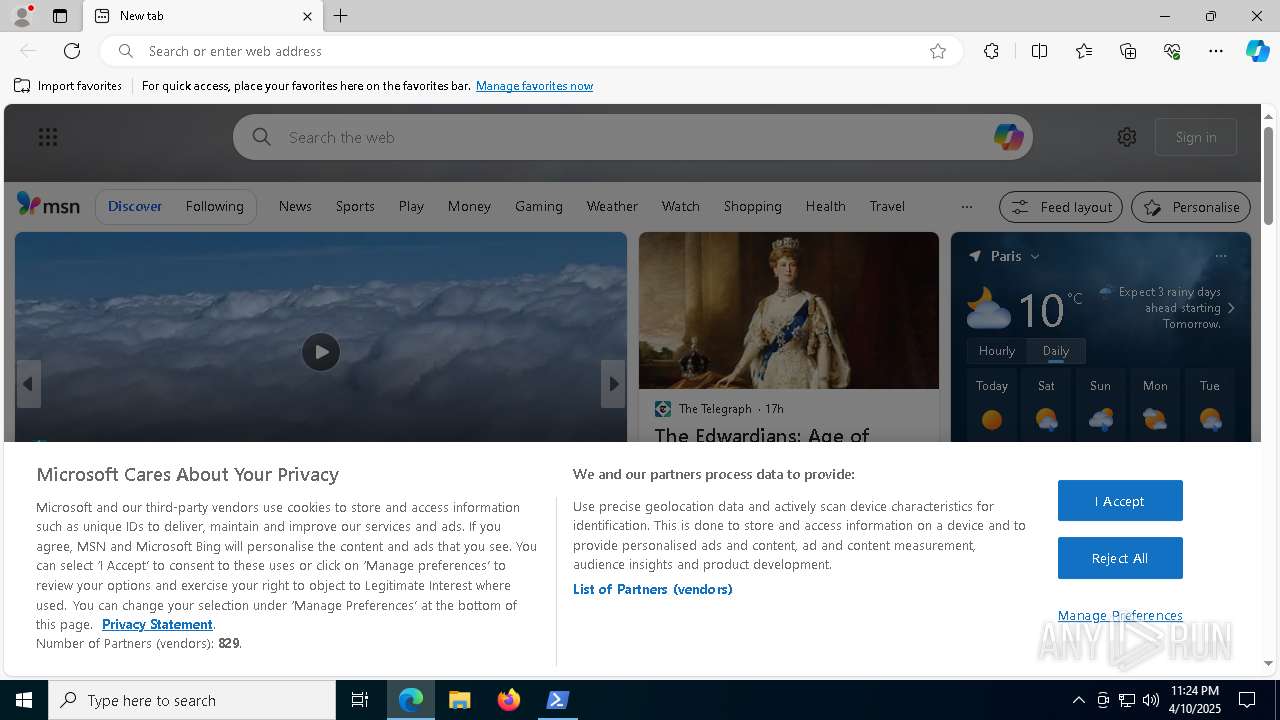
Task: Open the Privacy Statement link
Action: tap(157, 624)
